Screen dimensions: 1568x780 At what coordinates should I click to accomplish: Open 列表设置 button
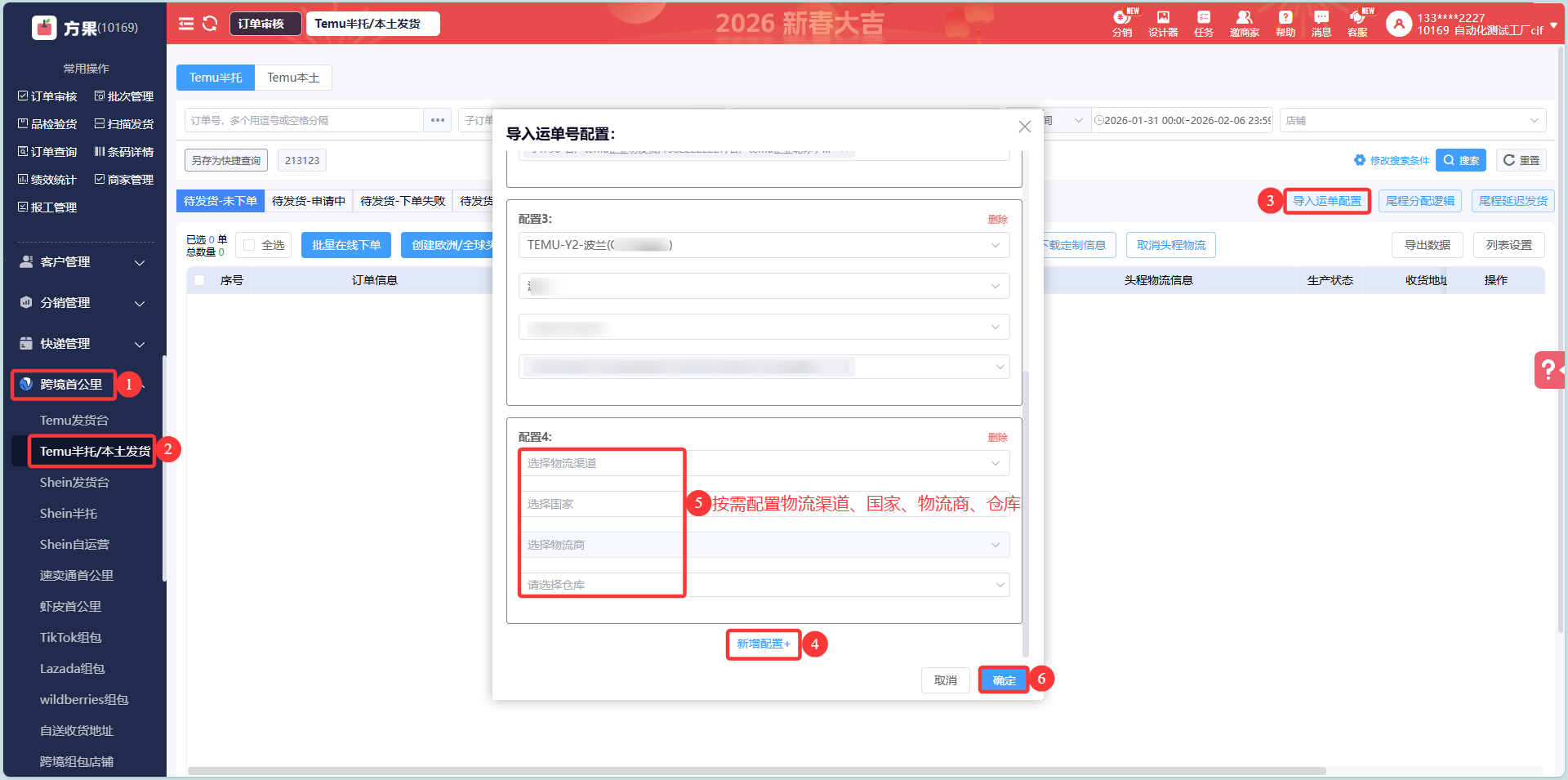point(1509,245)
